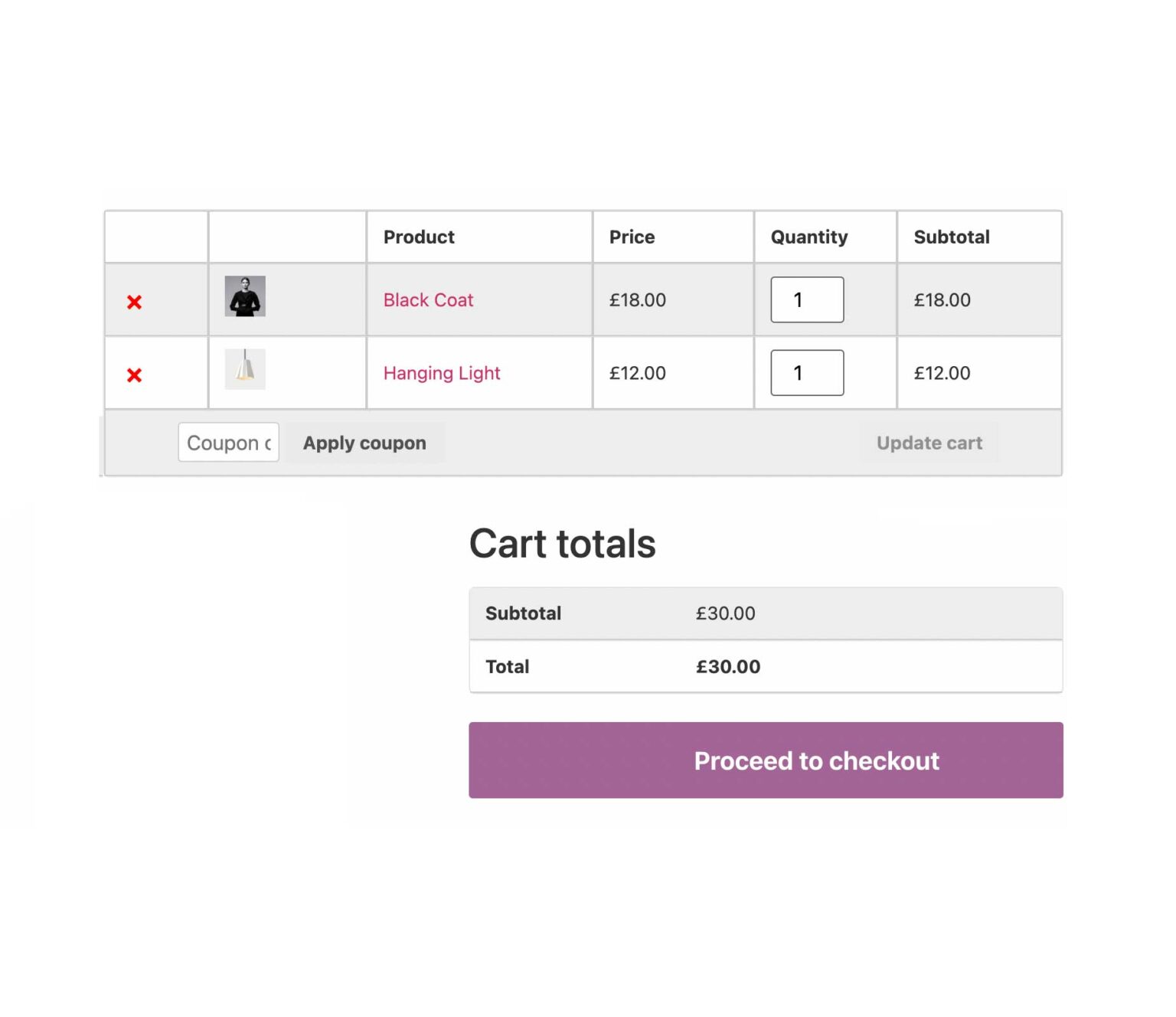Click the Cart totals heading
Viewport: 1176px width, 1017px height.
click(563, 543)
